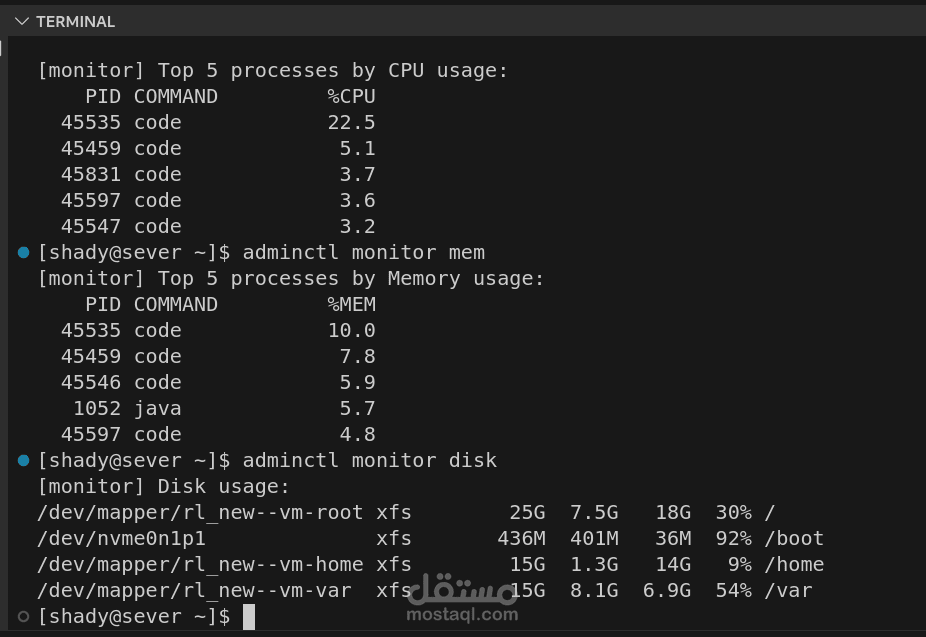Focus the terminal cursor block at the prompt
The height and width of the screenshot is (637, 926).
(x=249, y=617)
